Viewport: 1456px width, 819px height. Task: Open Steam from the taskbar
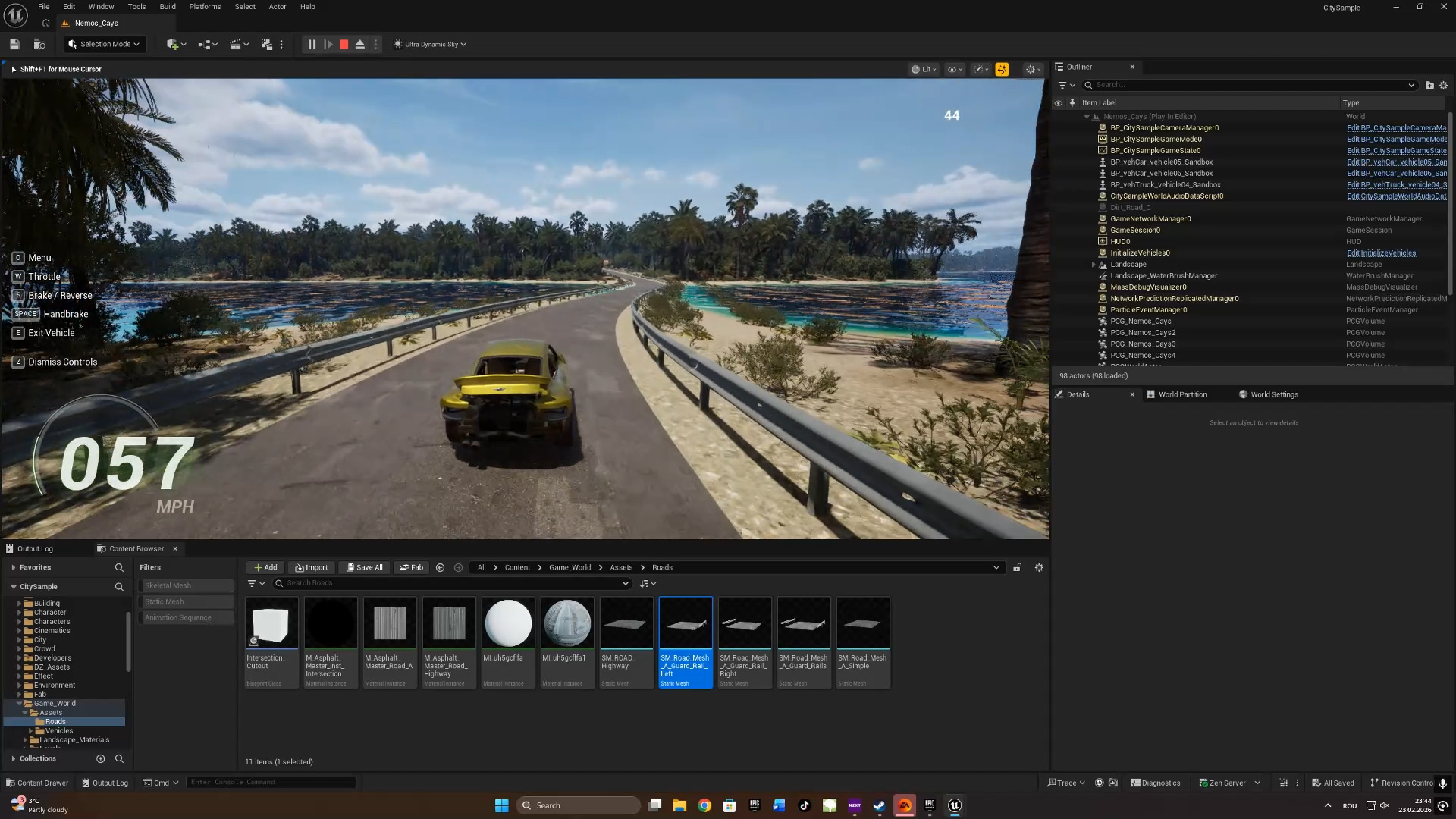point(880,805)
